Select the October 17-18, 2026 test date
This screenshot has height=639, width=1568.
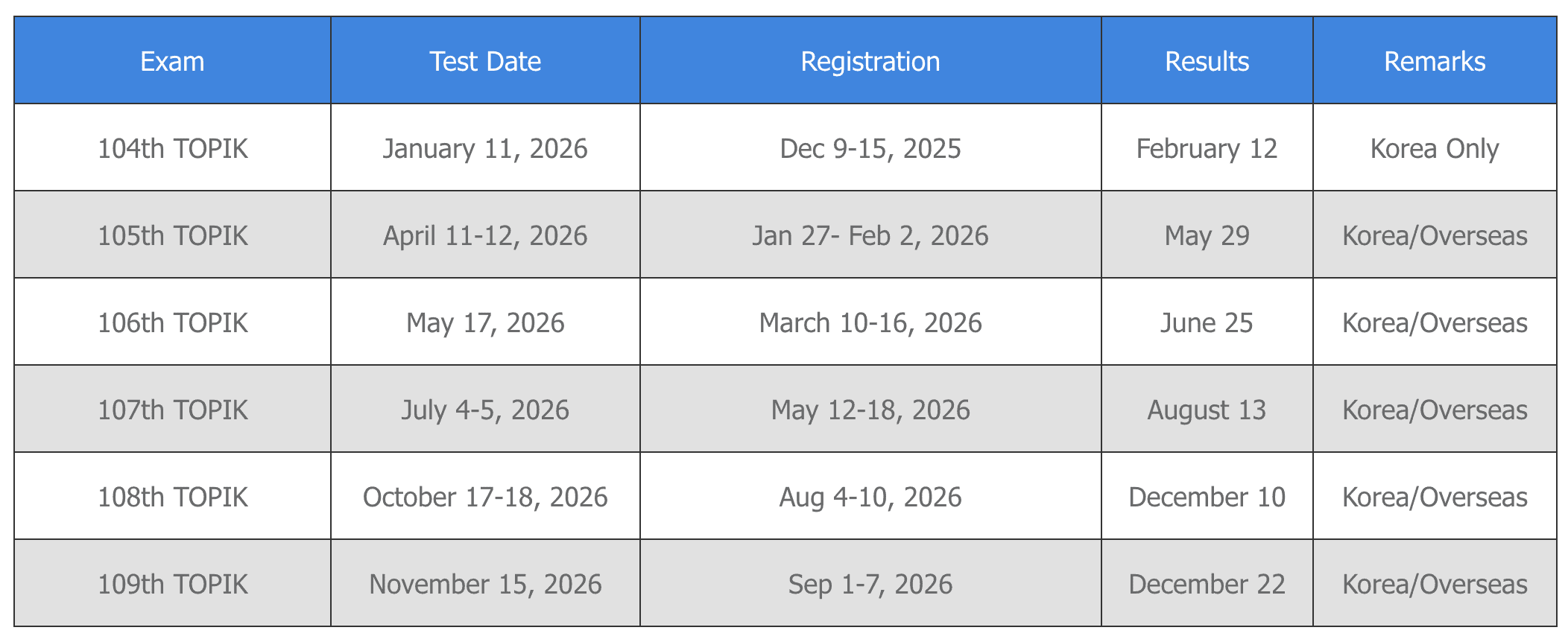pyautogui.click(x=485, y=497)
